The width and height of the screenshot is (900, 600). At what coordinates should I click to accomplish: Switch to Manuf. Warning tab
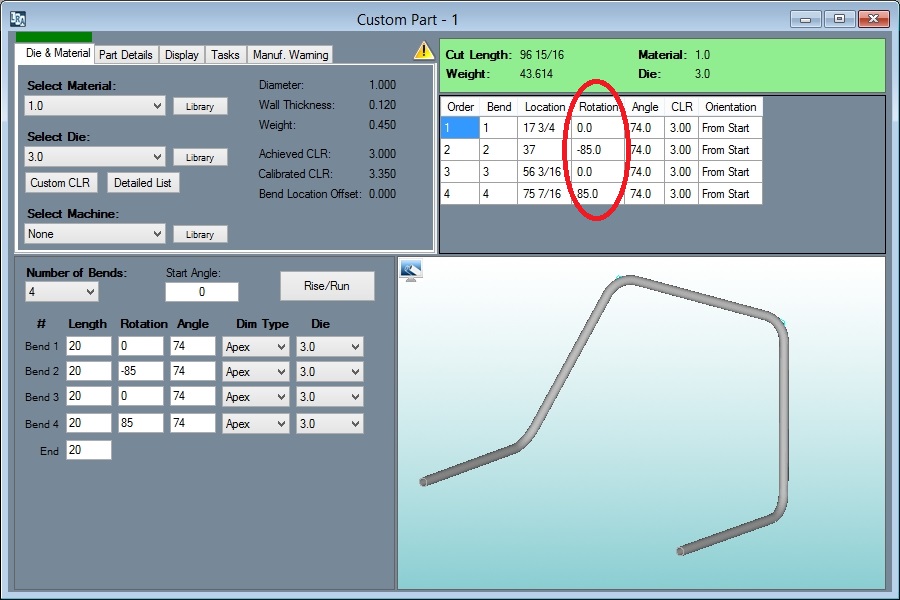click(x=290, y=55)
